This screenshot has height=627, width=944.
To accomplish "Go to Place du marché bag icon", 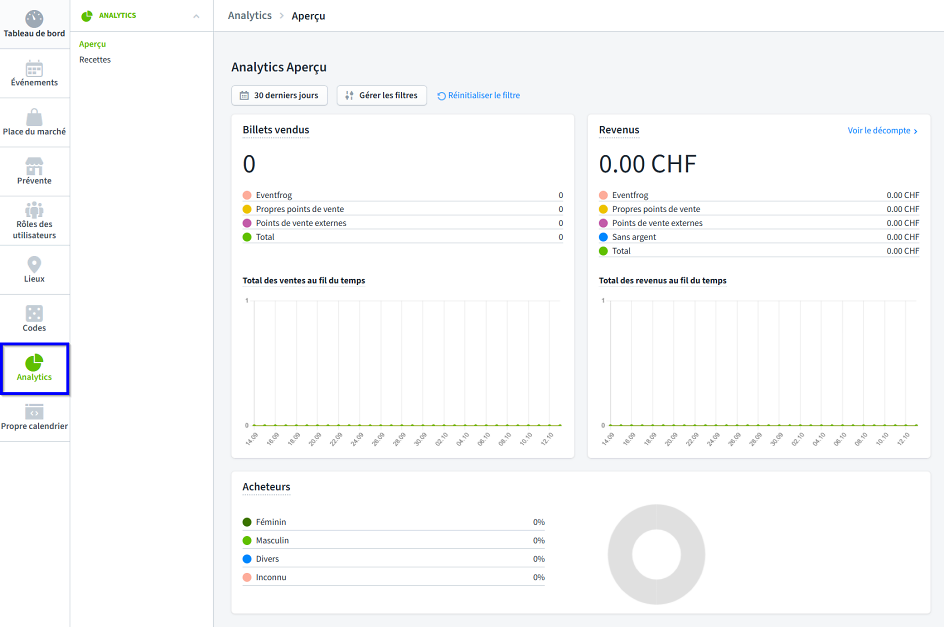I will [x=34, y=117].
